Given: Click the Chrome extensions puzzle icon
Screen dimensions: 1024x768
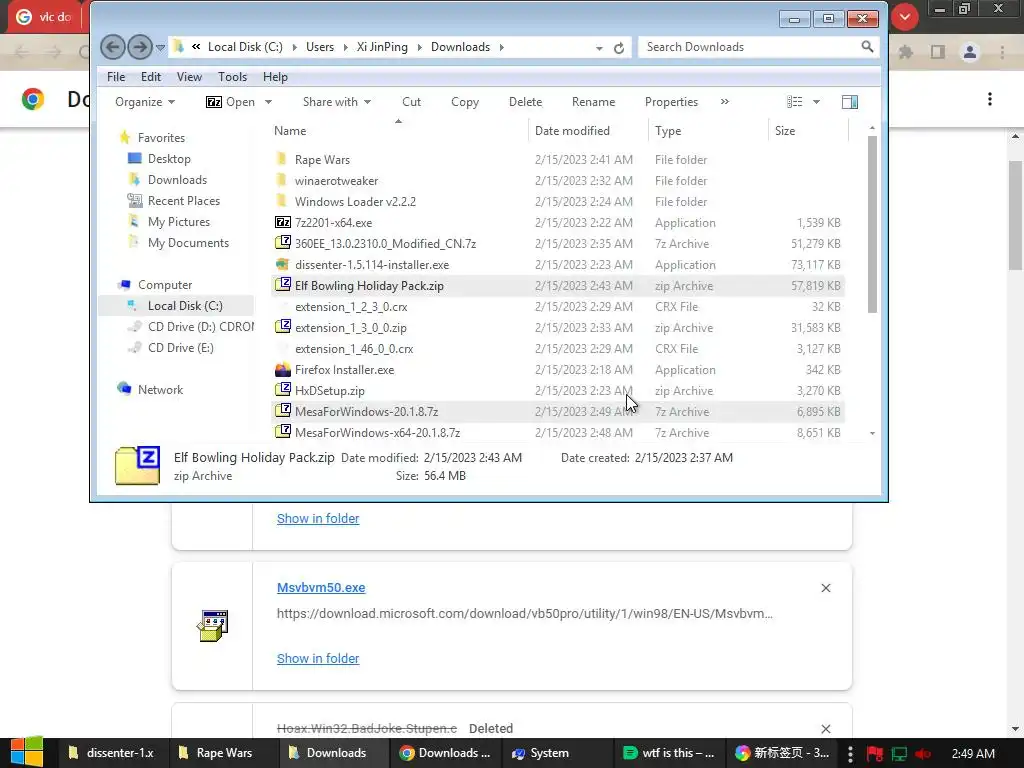Looking at the screenshot, I should coord(906,52).
